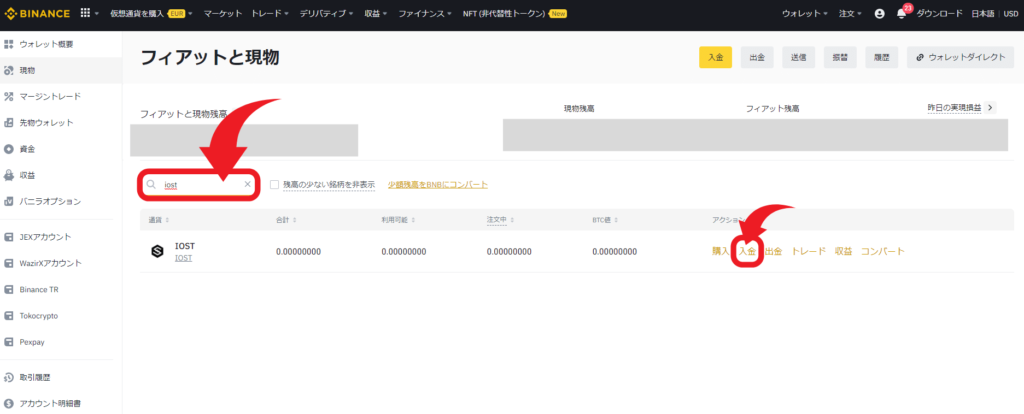Image resolution: width=1024 pixels, height=414 pixels.
Task: Open the user account profile icon
Action: [x=879, y=14]
